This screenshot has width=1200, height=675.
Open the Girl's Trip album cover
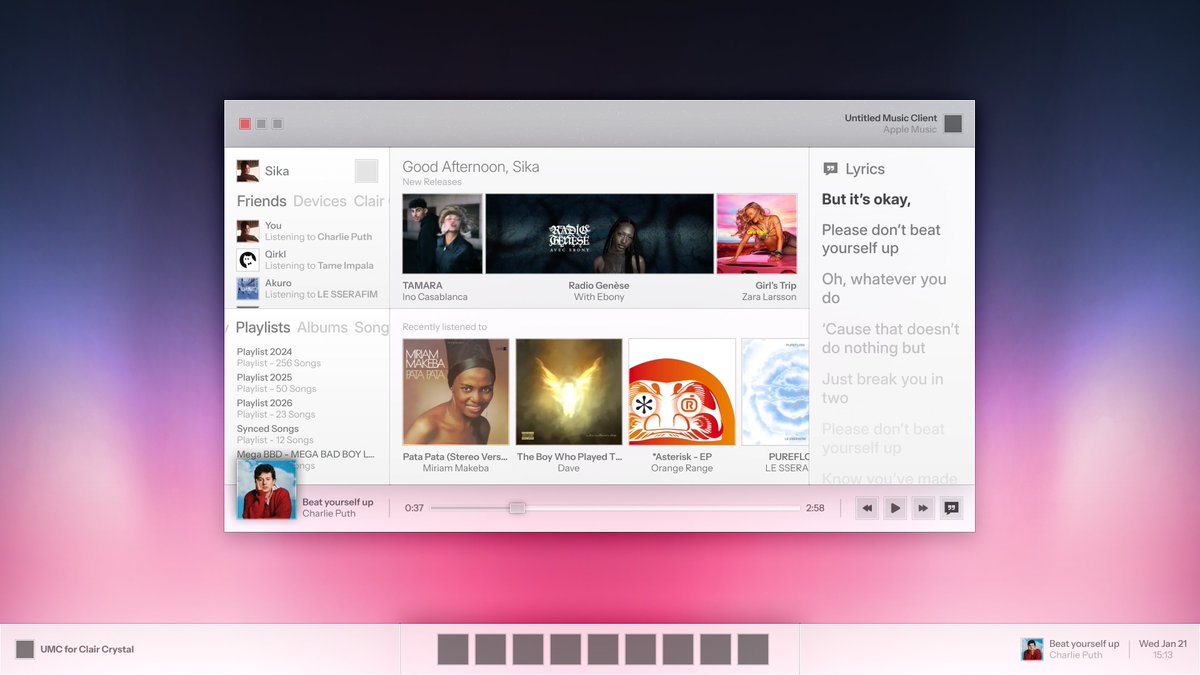pyautogui.click(x=757, y=234)
